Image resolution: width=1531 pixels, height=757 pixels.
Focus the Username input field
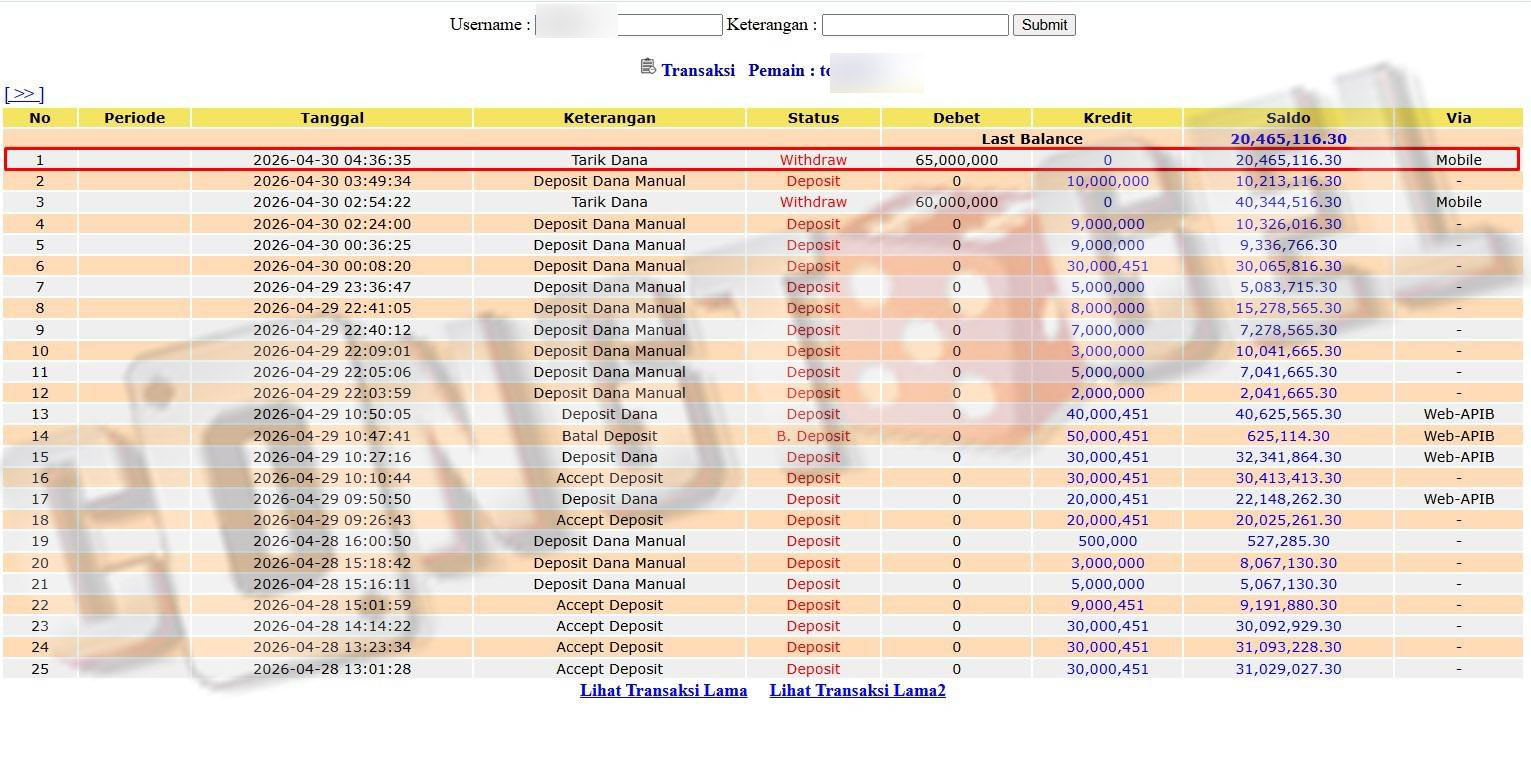click(x=628, y=25)
